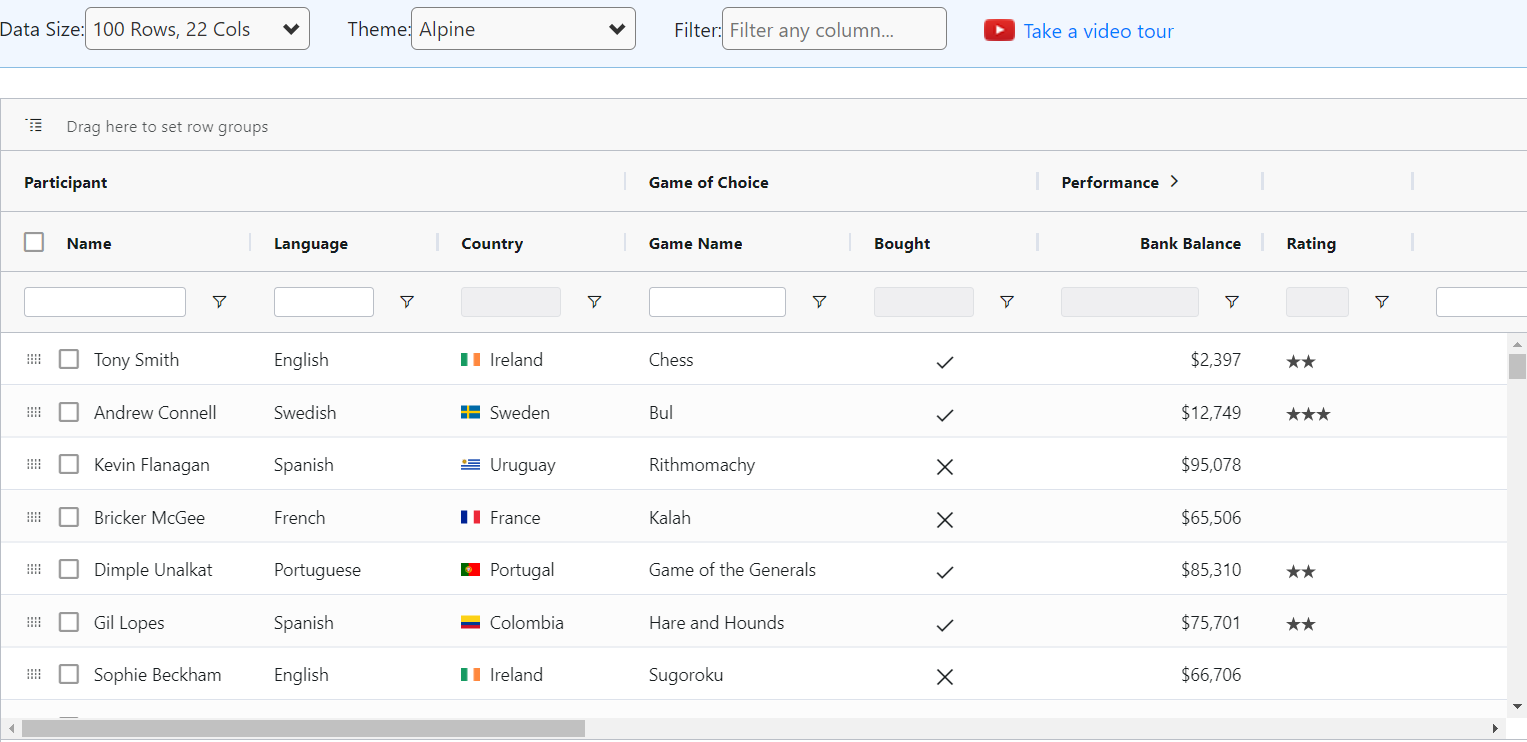This screenshot has width=1527, height=742.
Task: Open the Name column filter funnel icon
Action: [219, 301]
